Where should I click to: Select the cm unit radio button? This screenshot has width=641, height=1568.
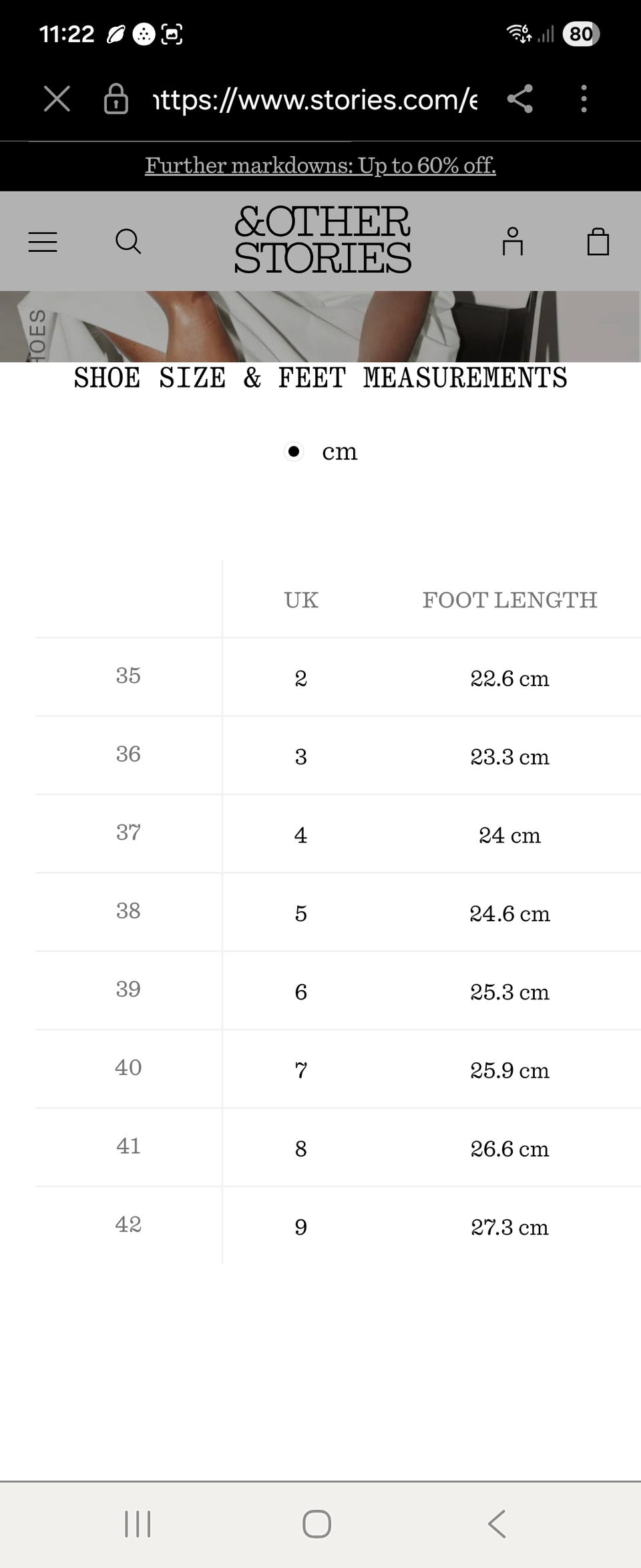(x=294, y=452)
